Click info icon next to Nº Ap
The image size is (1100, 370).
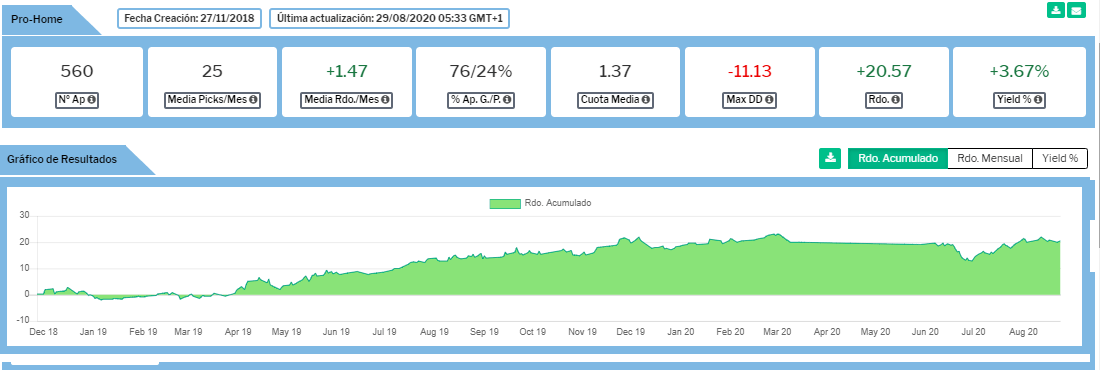91,100
